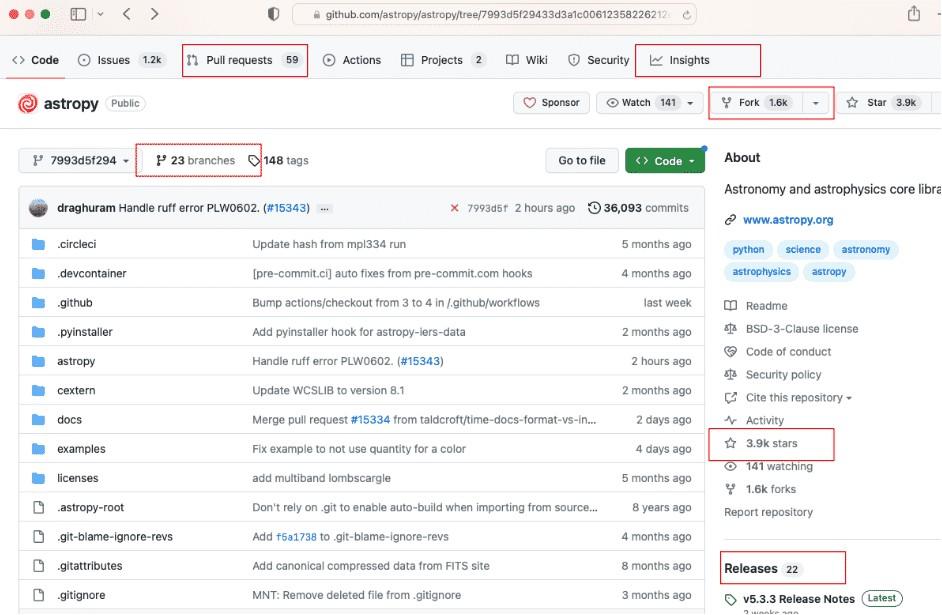Click the failed status X icon

point(454,208)
